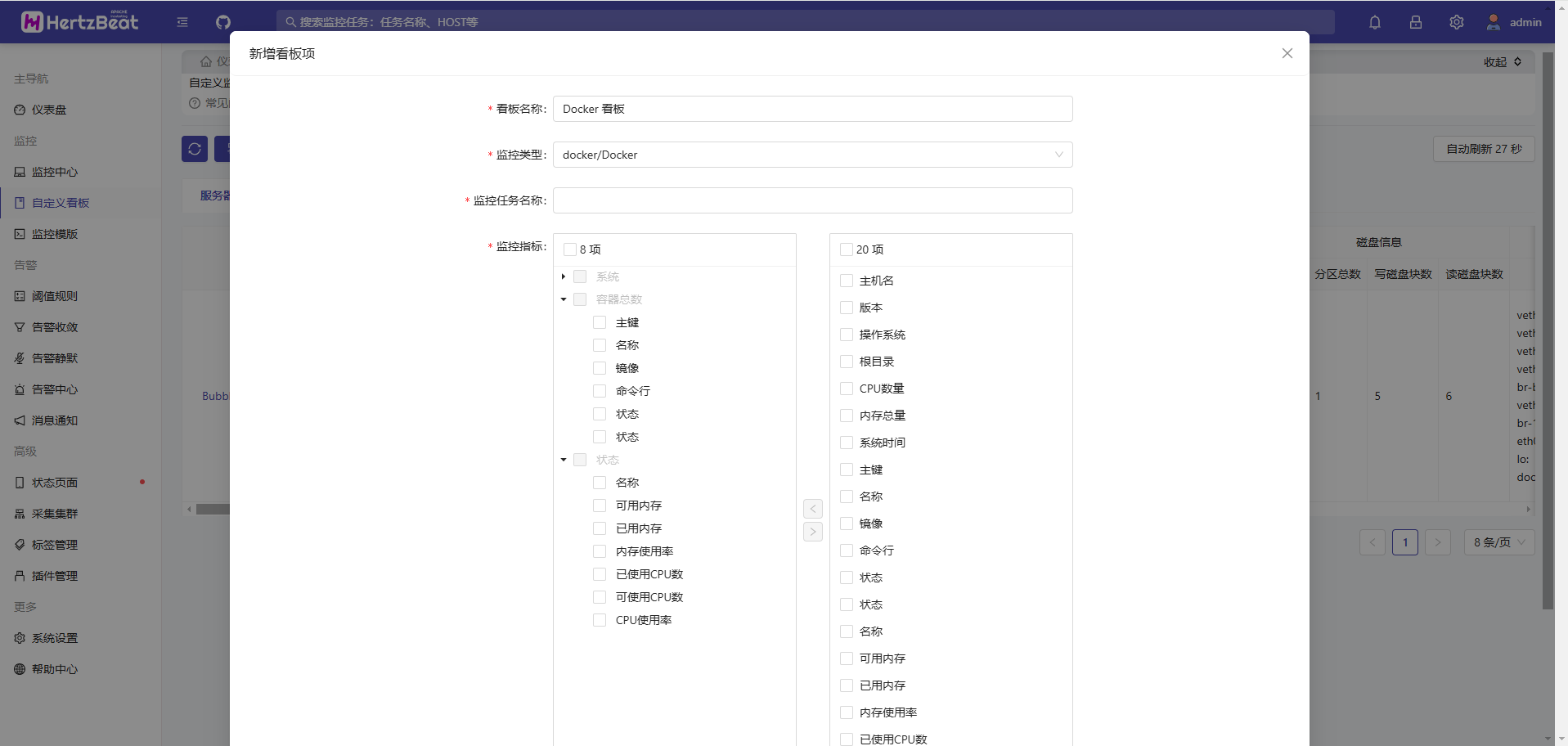Click the 告警中心 sidebar icon
This screenshot has height=746, width=1568.
pyautogui.click(x=20, y=389)
